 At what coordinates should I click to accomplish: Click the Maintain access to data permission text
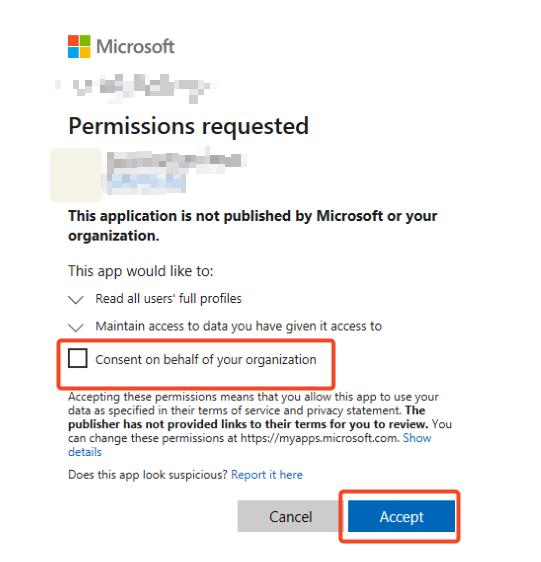click(x=238, y=326)
